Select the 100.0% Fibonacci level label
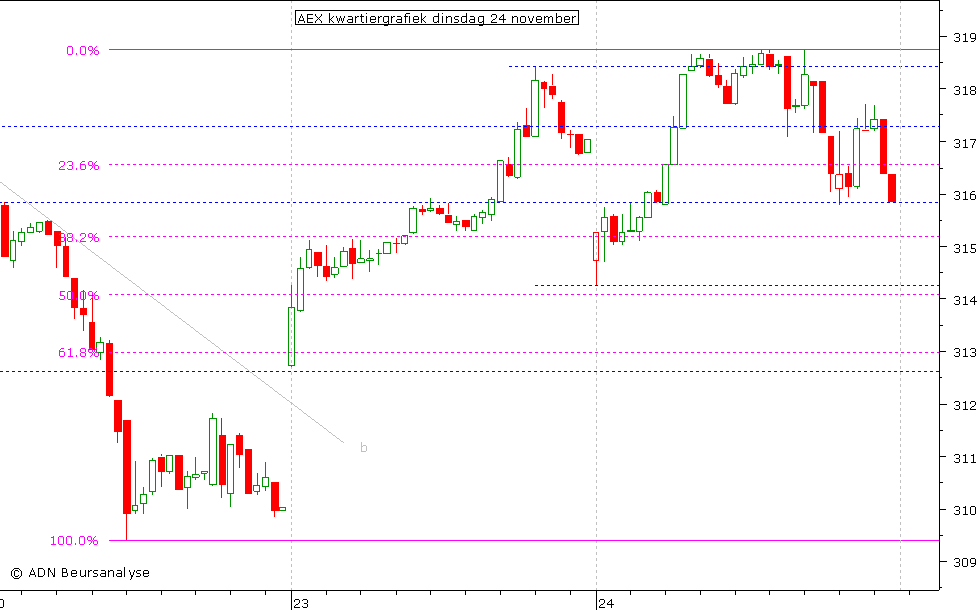The image size is (980, 610). click(74, 541)
